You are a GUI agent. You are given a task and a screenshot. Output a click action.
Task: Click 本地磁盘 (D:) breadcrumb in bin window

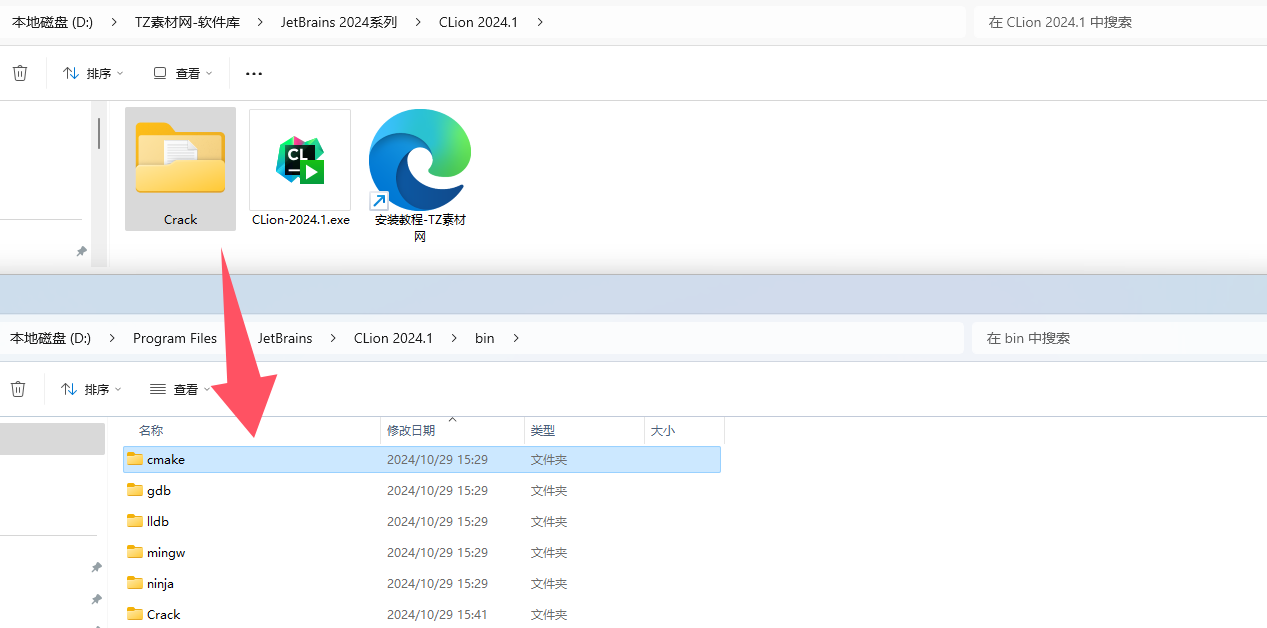50,338
